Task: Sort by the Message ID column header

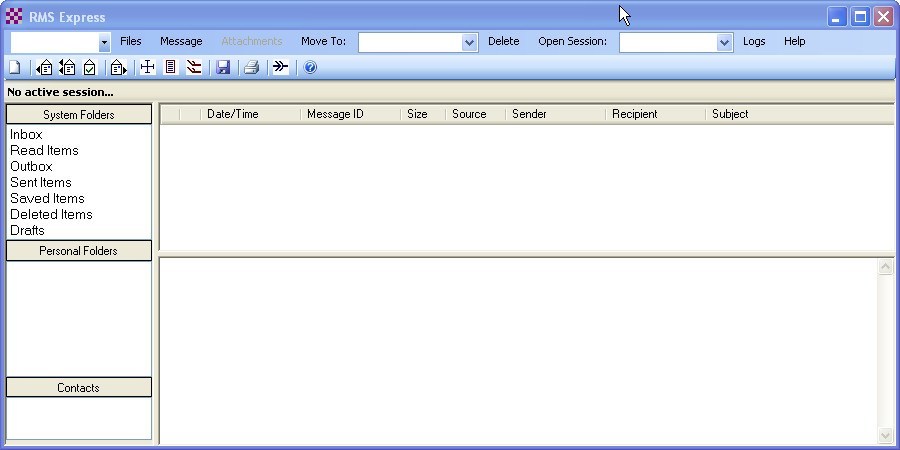Action: pos(350,114)
